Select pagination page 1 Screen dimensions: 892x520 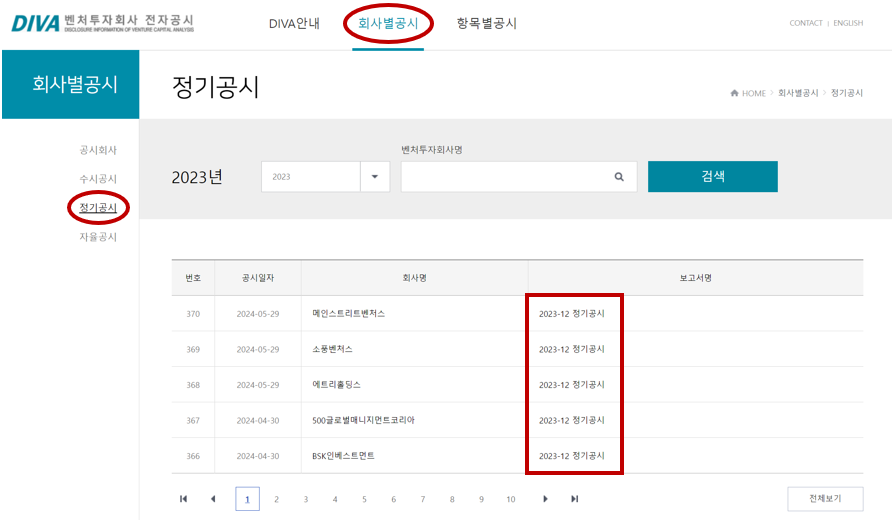[247, 499]
